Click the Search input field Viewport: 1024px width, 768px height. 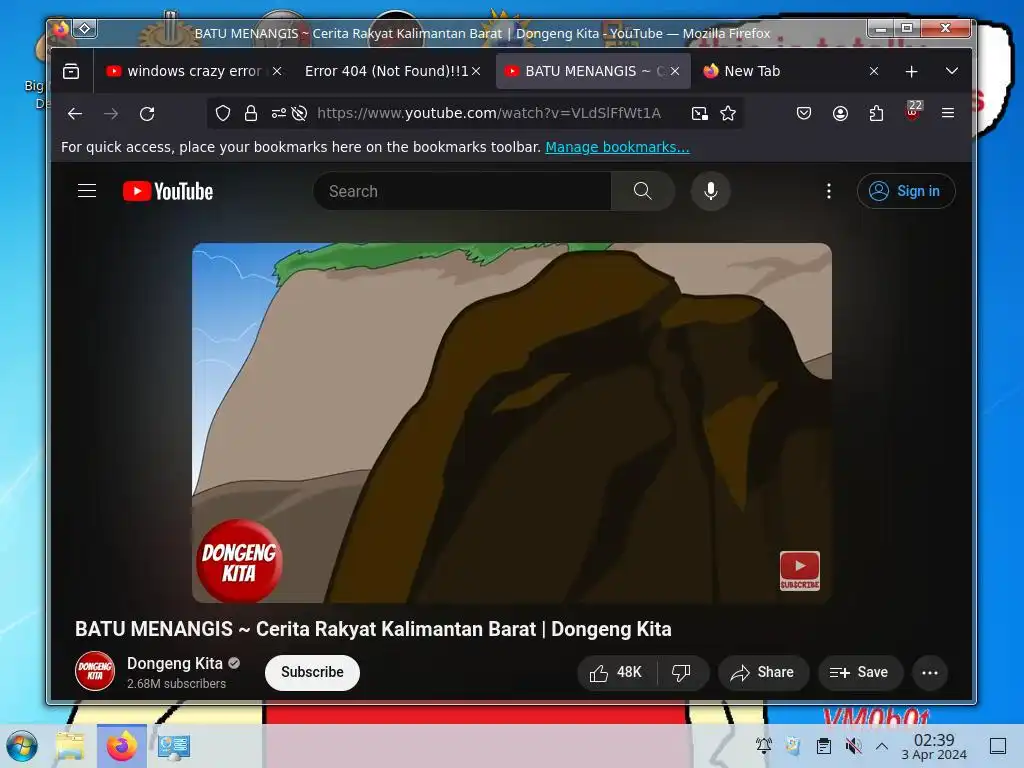coord(462,191)
